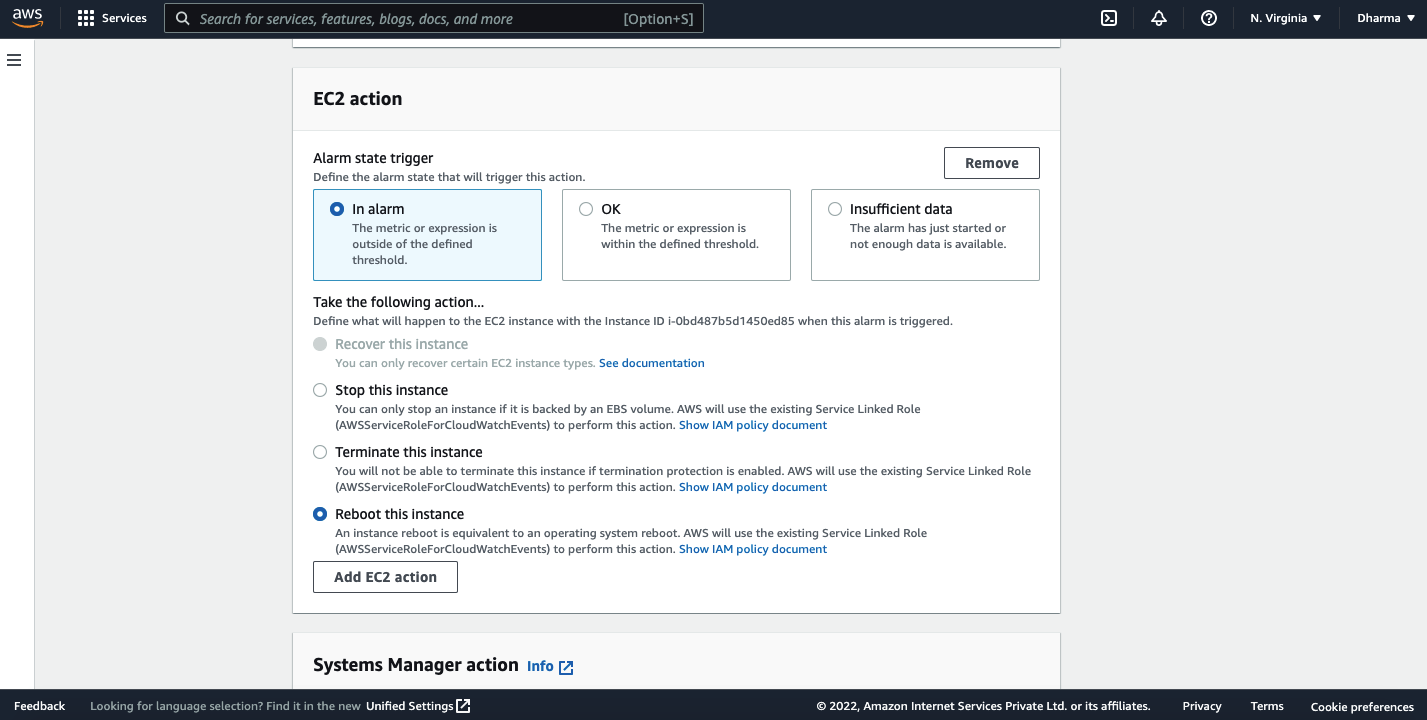Show IAM policy document for Reboot instance
This screenshot has width=1427, height=720.
tap(753, 549)
